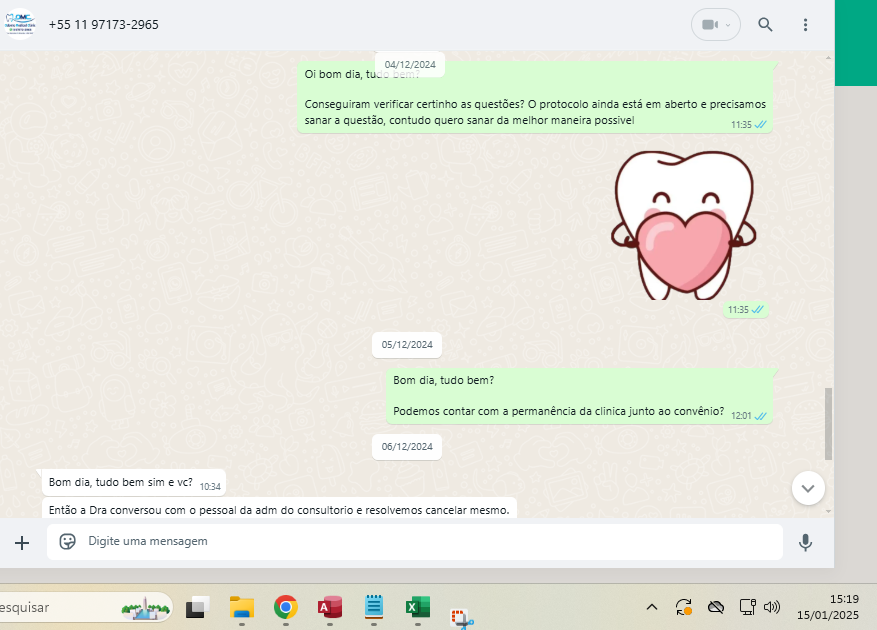Click the contact profile picture

20,24
